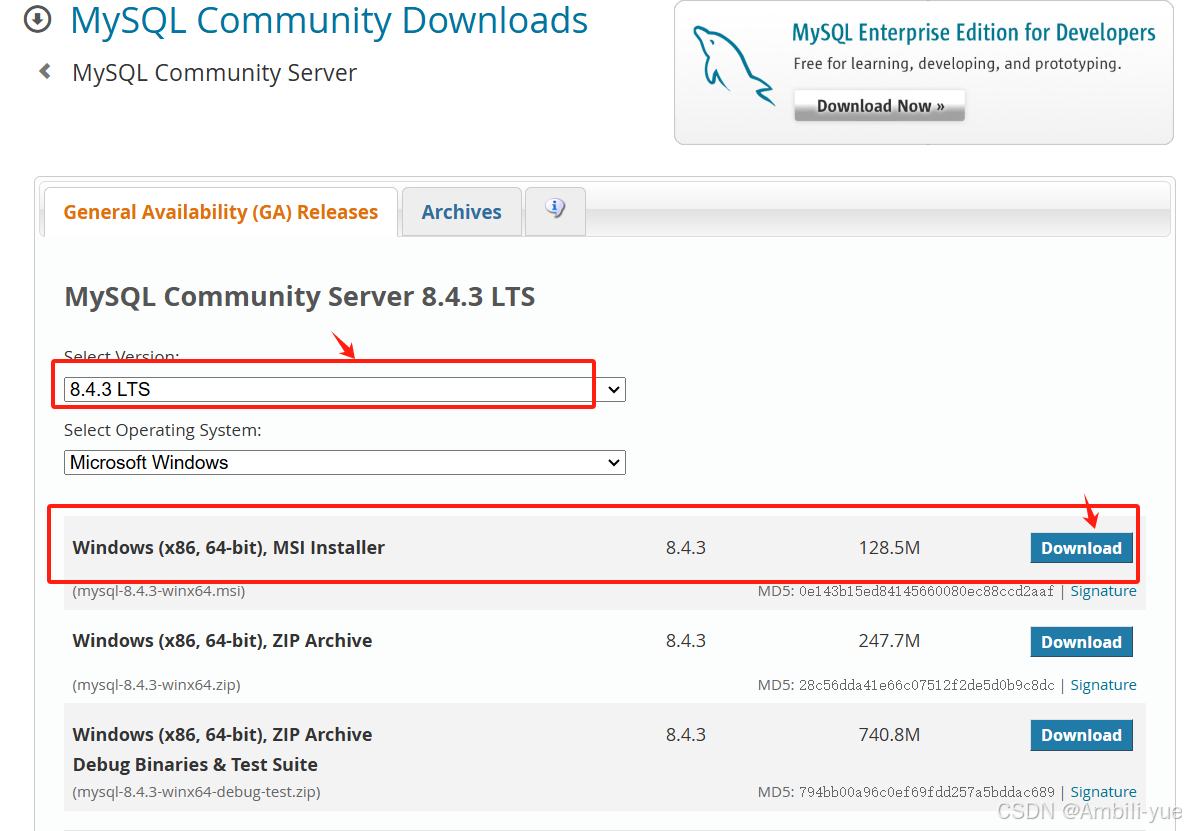Open Signature link for mysql-8.4.3-winx64.zip

[1103, 685]
